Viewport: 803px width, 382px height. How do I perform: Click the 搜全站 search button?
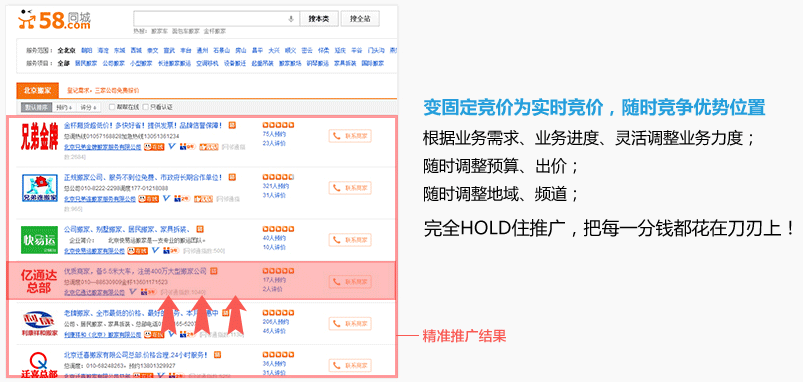[x=360, y=19]
